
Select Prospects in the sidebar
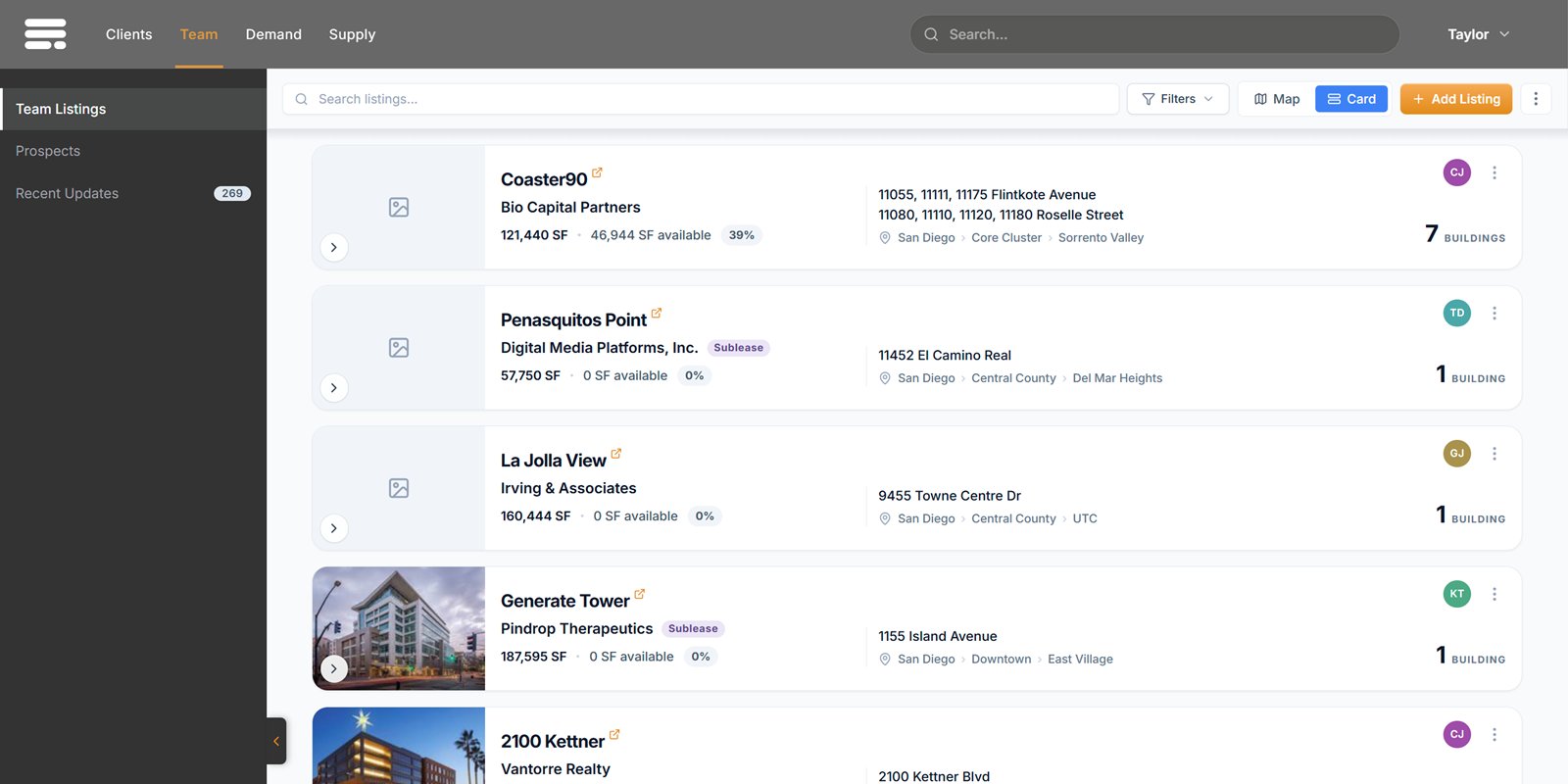point(133,151)
